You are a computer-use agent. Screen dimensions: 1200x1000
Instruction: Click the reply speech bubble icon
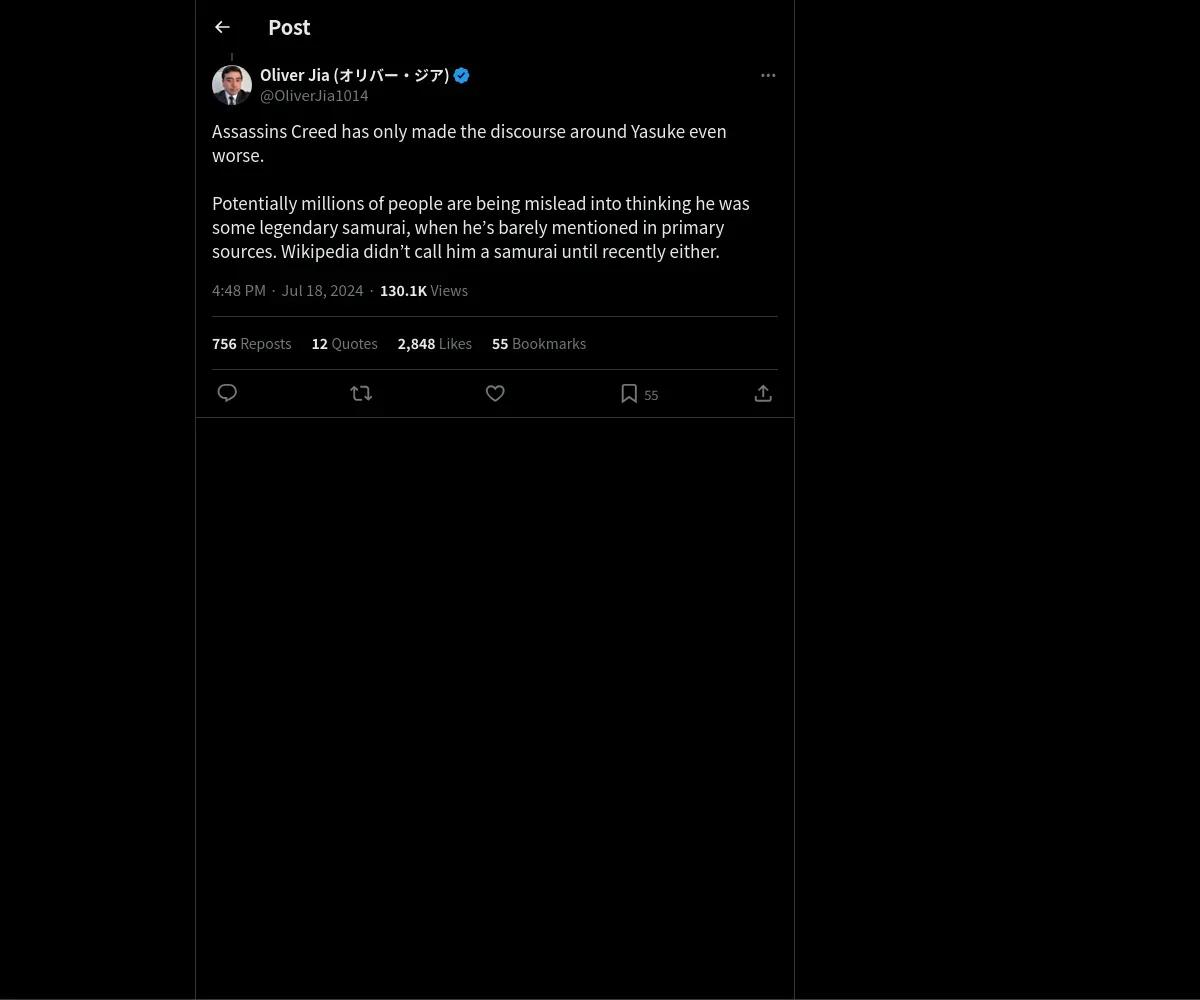click(227, 393)
